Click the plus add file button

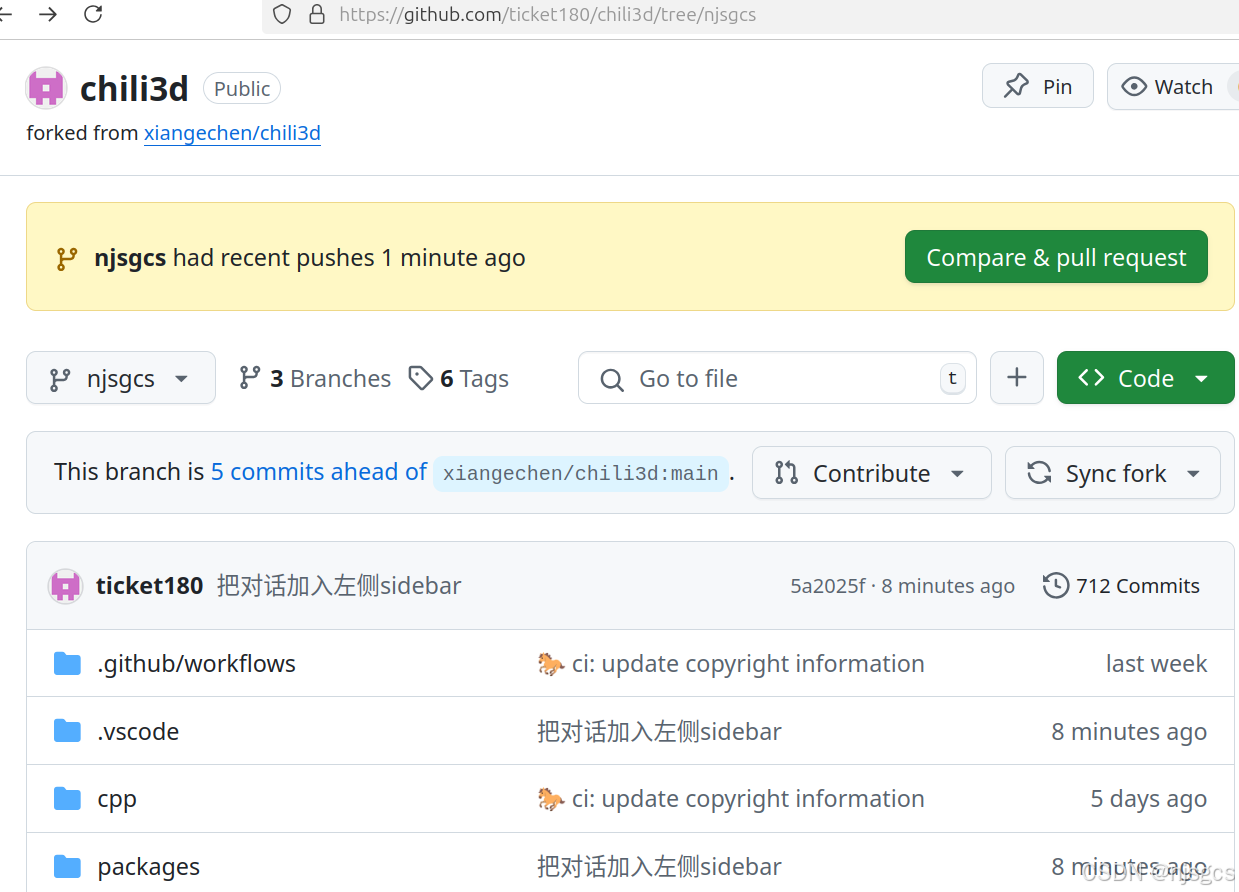pos(1017,377)
